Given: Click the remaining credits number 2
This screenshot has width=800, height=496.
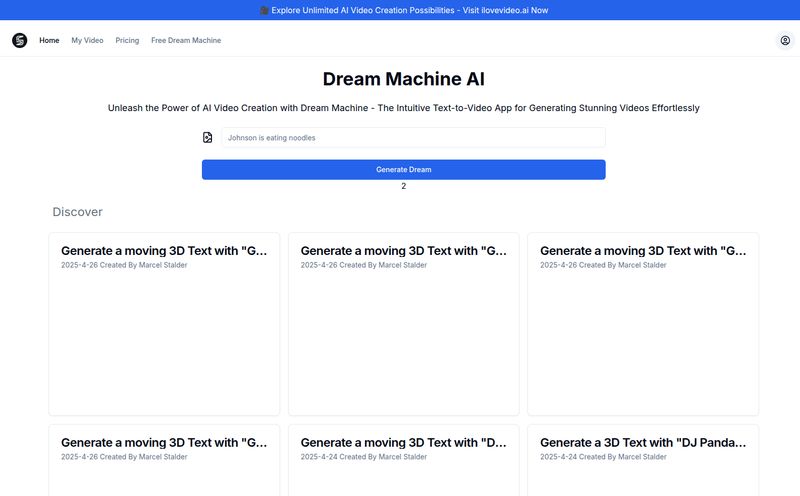Looking at the screenshot, I should (x=404, y=186).
